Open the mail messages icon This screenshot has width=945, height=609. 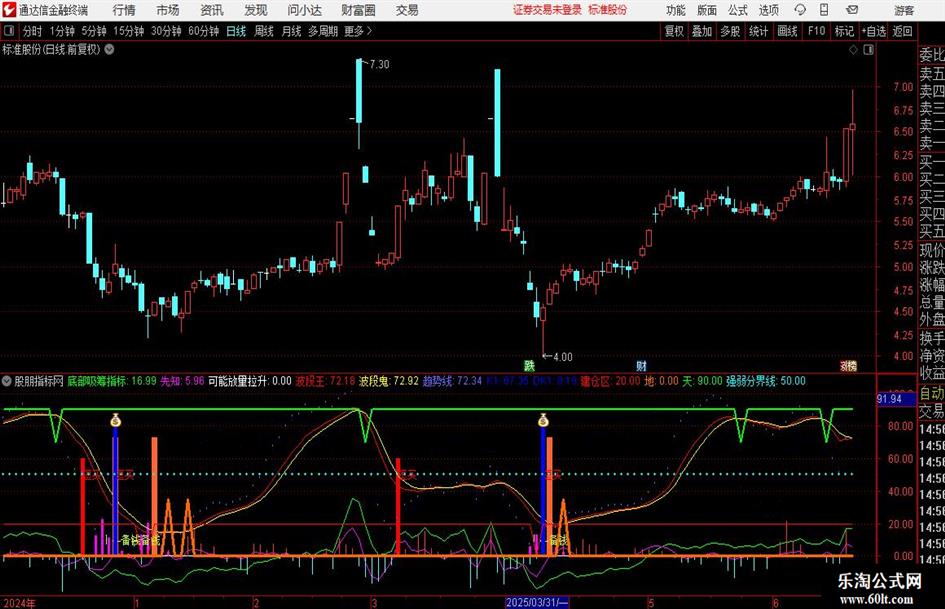tap(852, 10)
